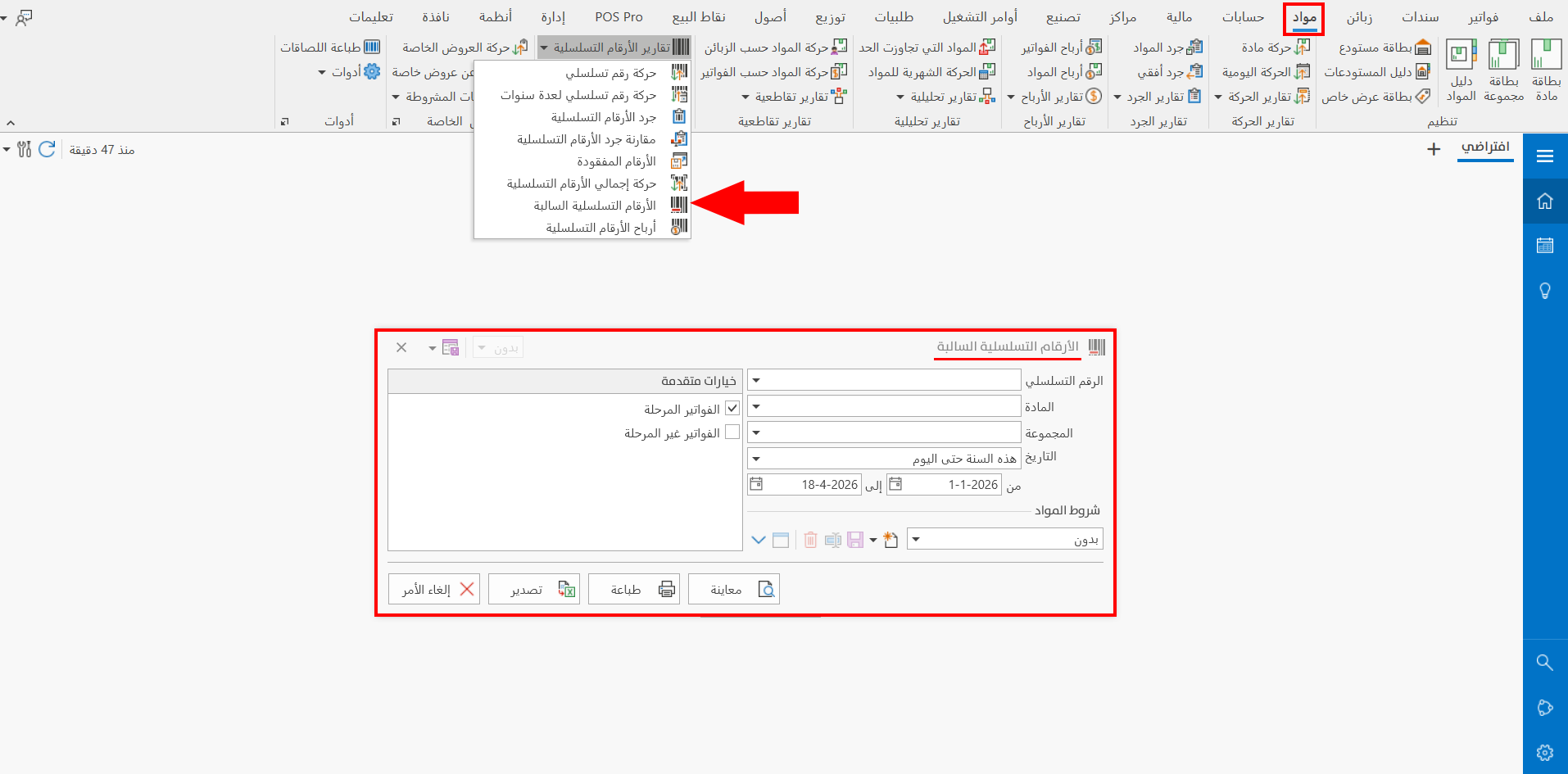Open بطاقة عرض خاص special offer card

point(1375,97)
